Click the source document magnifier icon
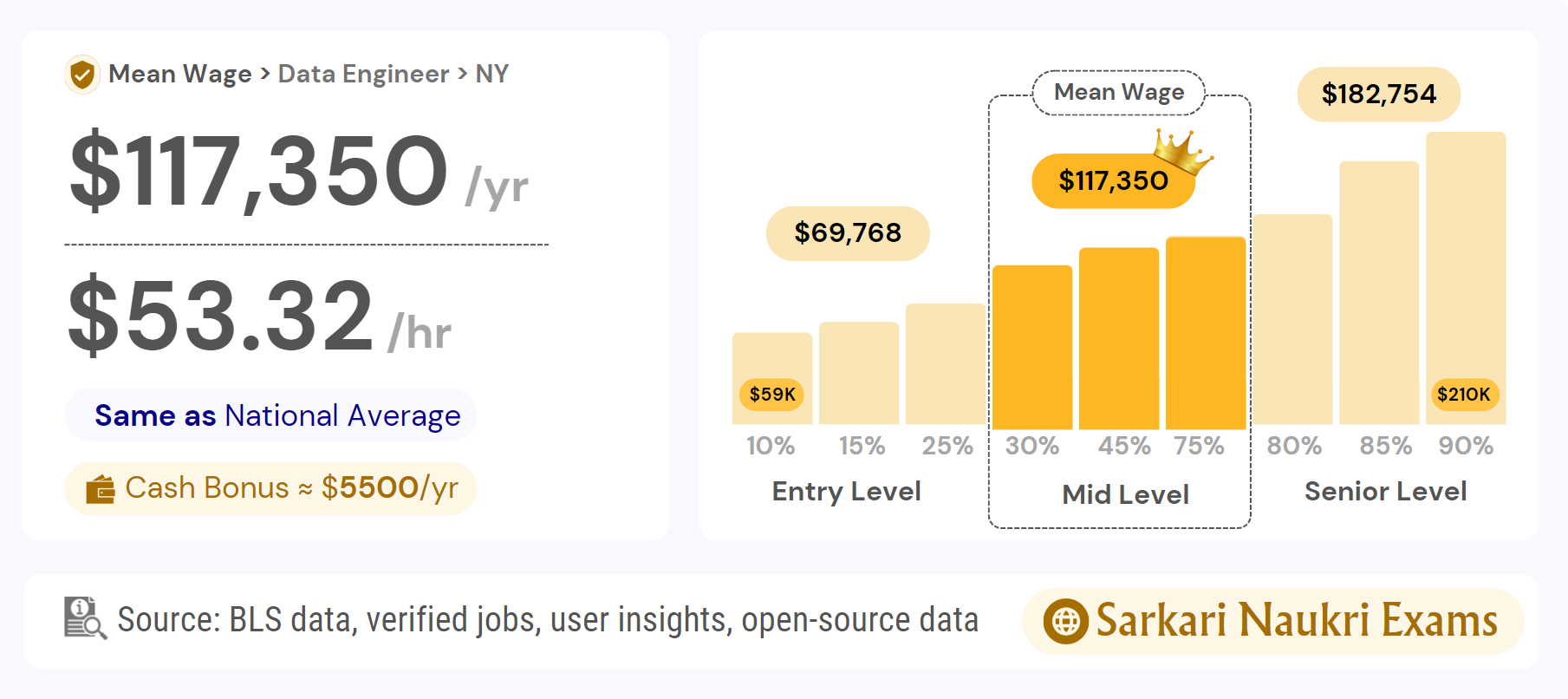 tap(85, 618)
